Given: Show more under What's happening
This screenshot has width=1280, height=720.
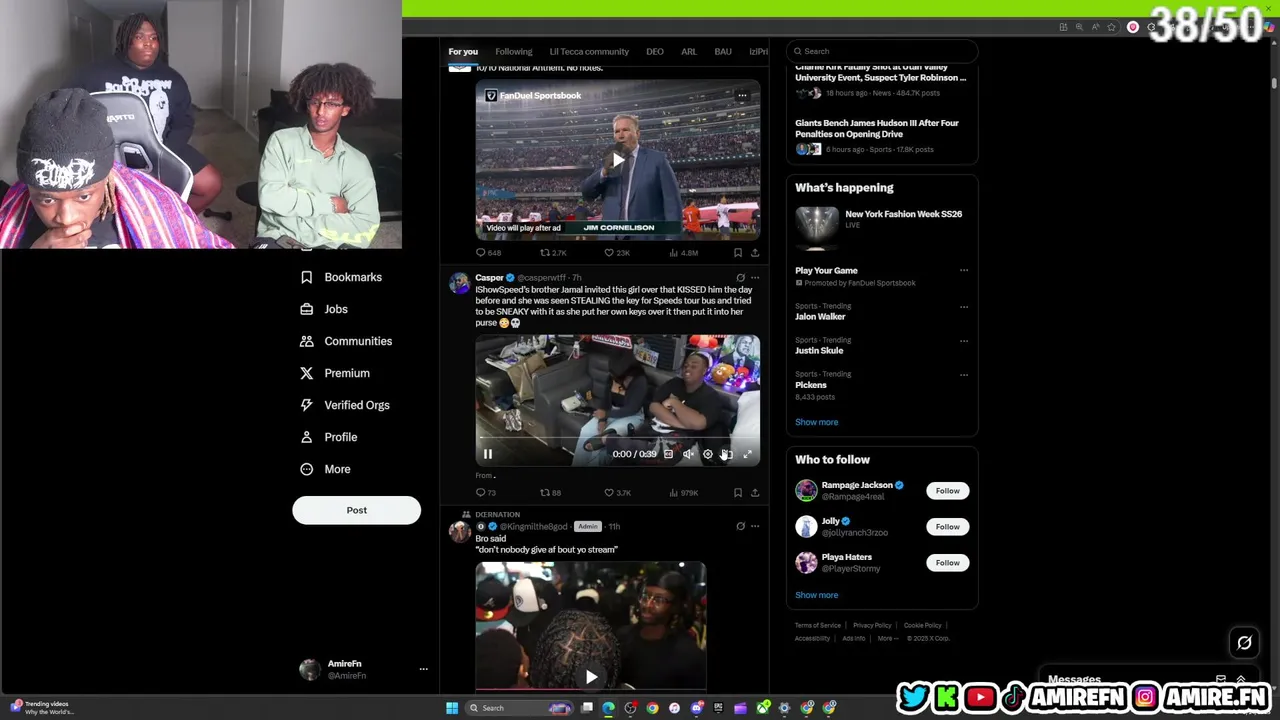Looking at the screenshot, I should coord(817,422).
